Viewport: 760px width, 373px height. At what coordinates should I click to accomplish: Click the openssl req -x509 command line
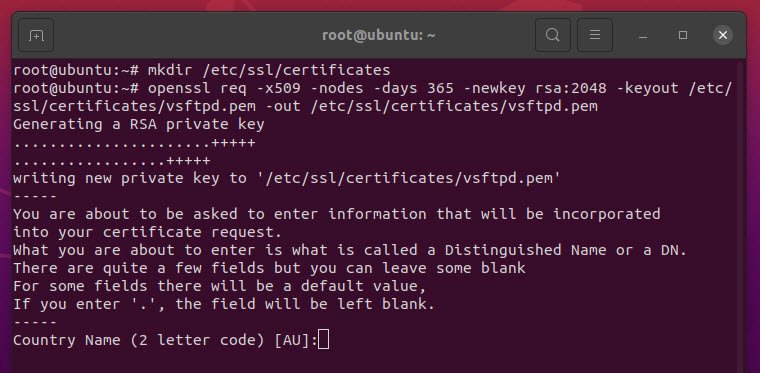[372, 97]
